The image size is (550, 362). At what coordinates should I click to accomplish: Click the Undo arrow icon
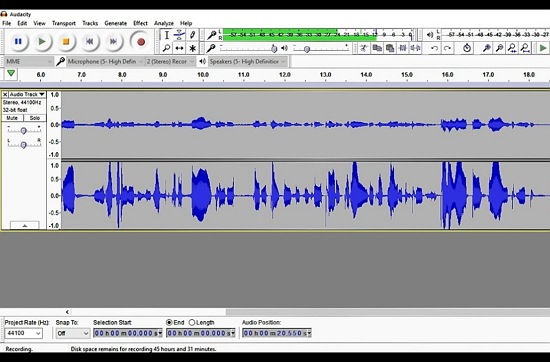[x=435, y=48]
